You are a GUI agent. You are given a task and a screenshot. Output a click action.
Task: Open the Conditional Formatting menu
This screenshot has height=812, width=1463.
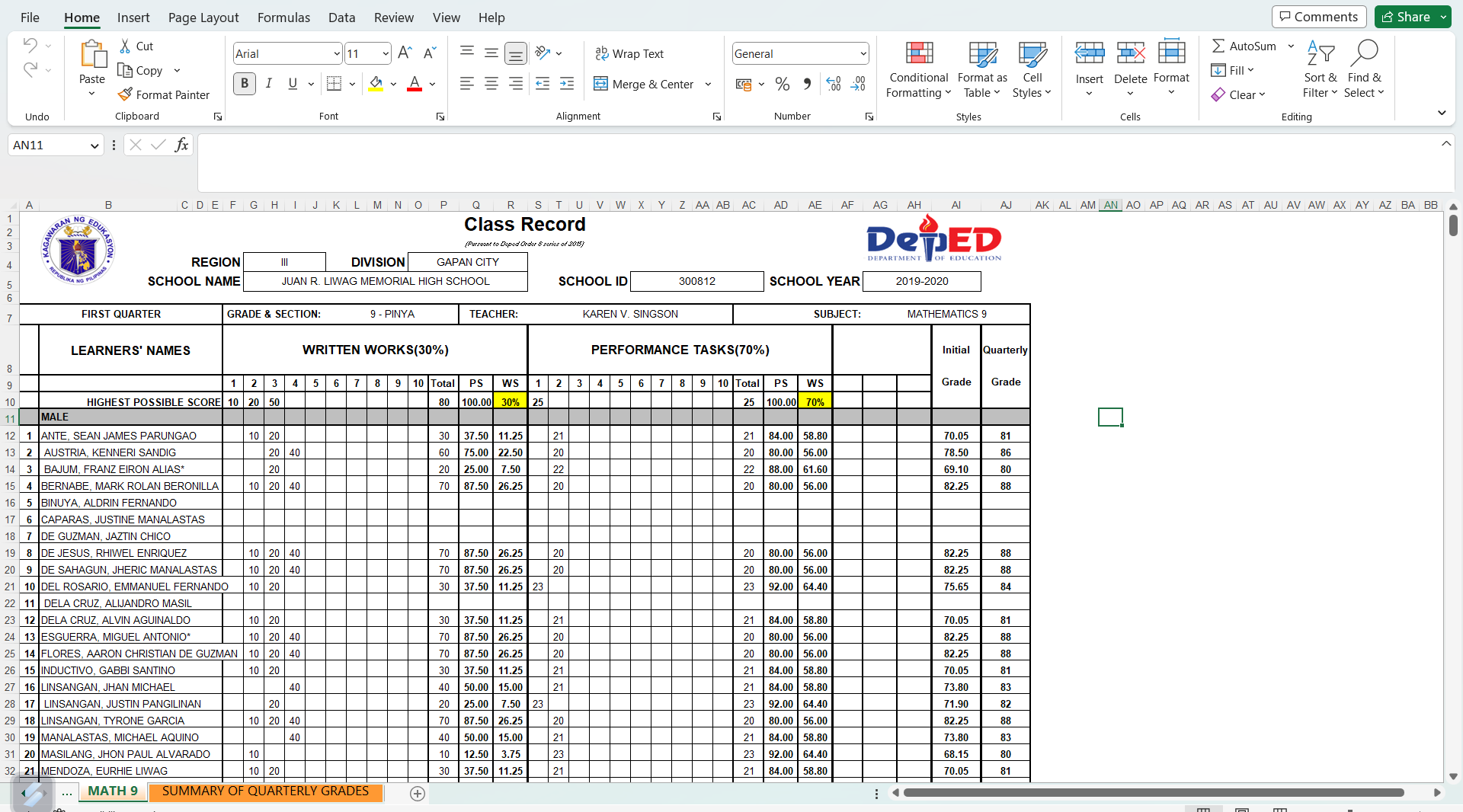(x=919, y=69)
